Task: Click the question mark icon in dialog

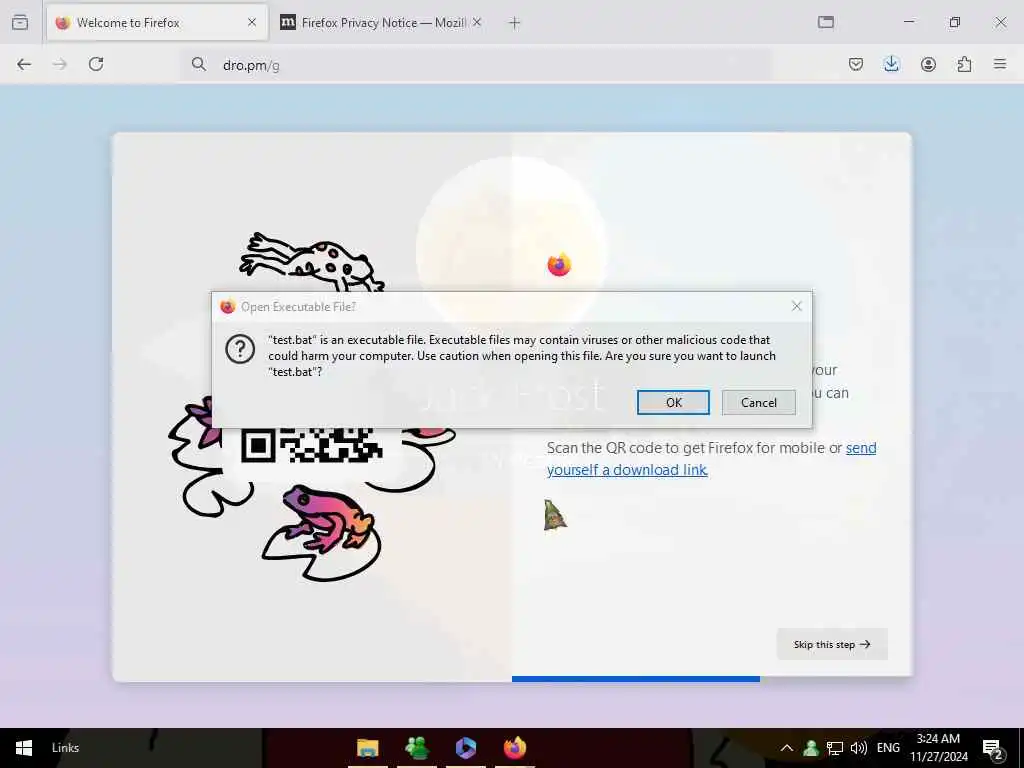Action: pyautogui.click(x=240, y=349)
